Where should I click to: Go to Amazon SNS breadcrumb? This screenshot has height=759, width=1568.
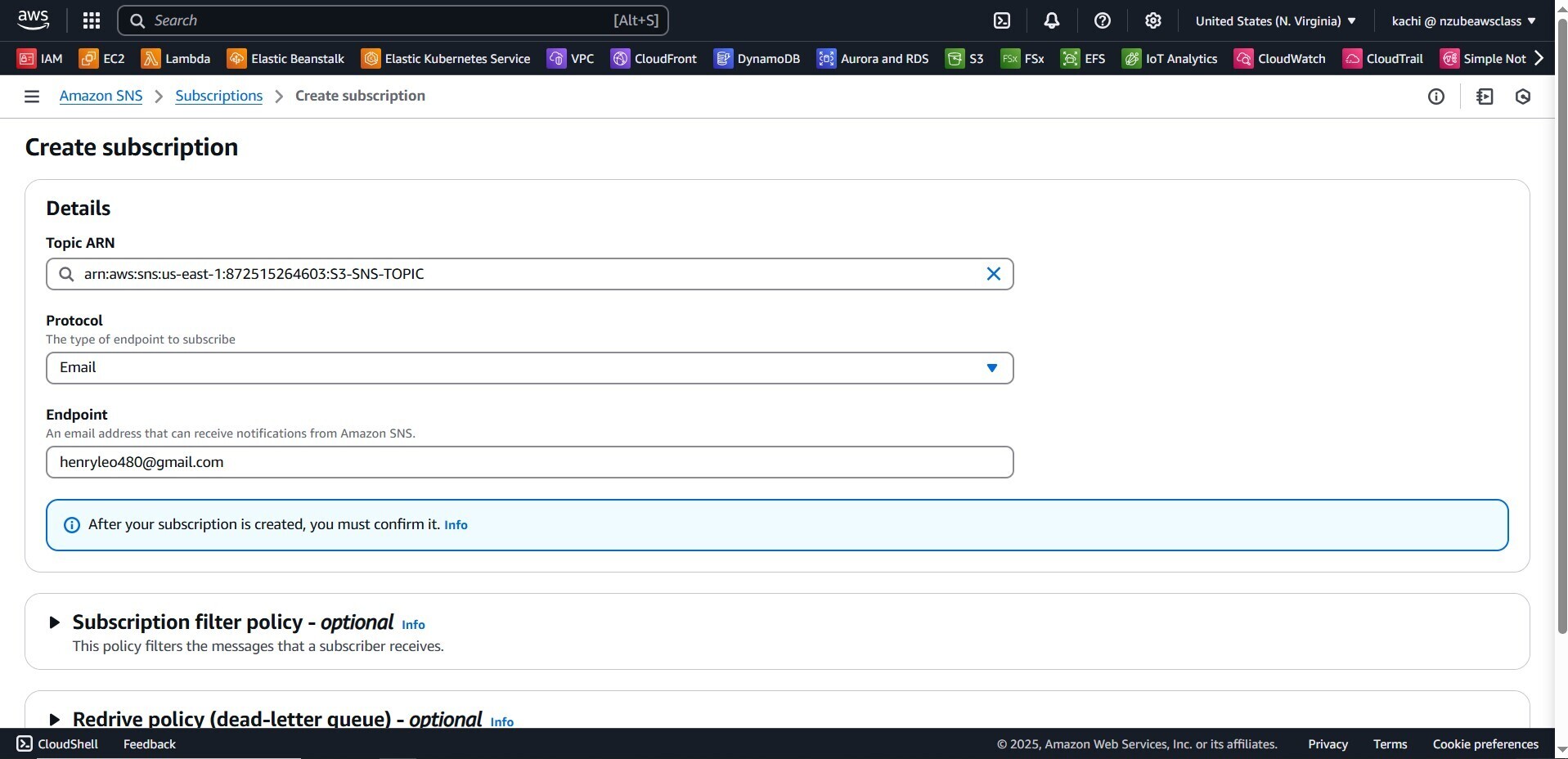click(101, 96)
